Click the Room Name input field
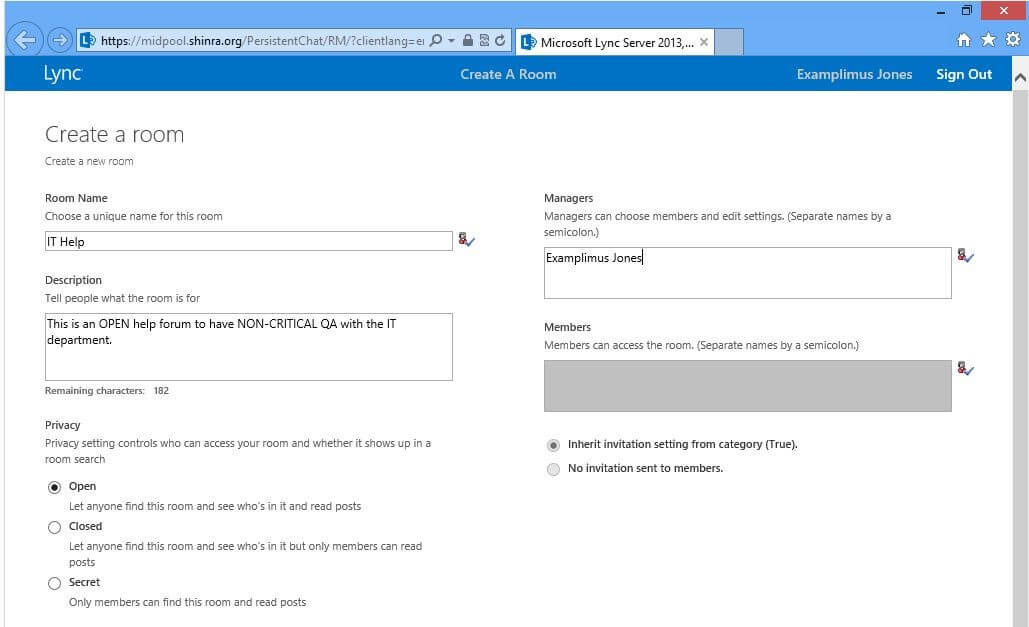This screenshot has width=1029, height=627. (249, 241)
